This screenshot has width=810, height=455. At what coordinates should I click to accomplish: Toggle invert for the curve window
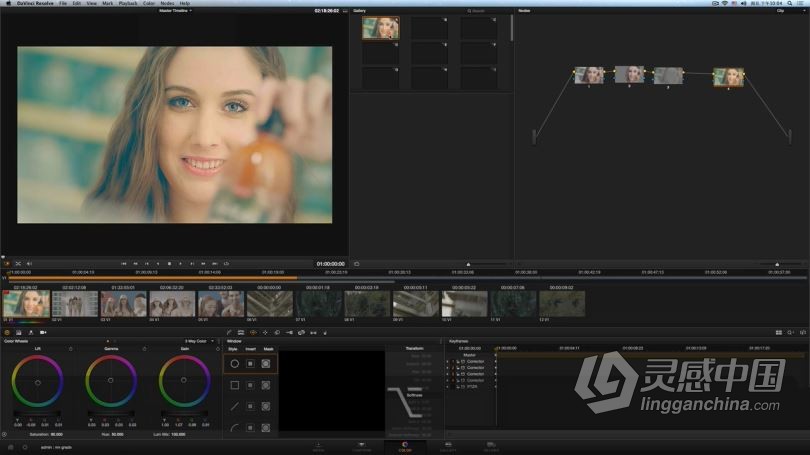tap(251, 428)
